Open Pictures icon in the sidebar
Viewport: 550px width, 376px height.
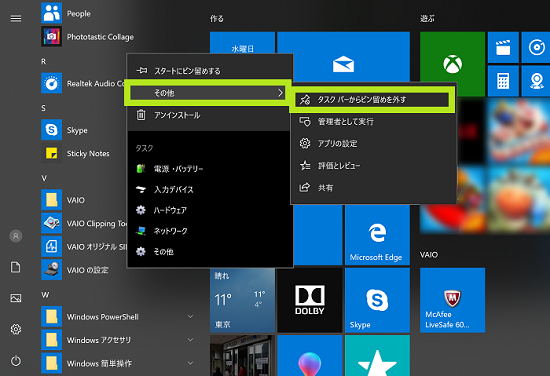point(16,298)
